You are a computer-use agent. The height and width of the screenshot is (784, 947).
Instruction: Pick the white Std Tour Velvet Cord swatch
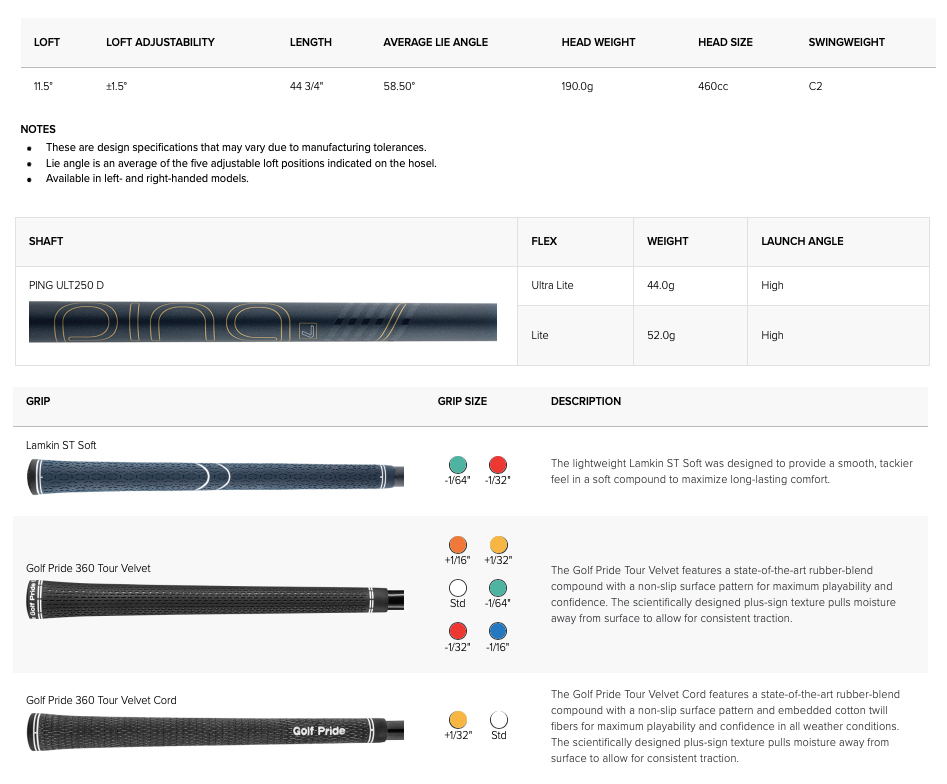click(499, 720)
